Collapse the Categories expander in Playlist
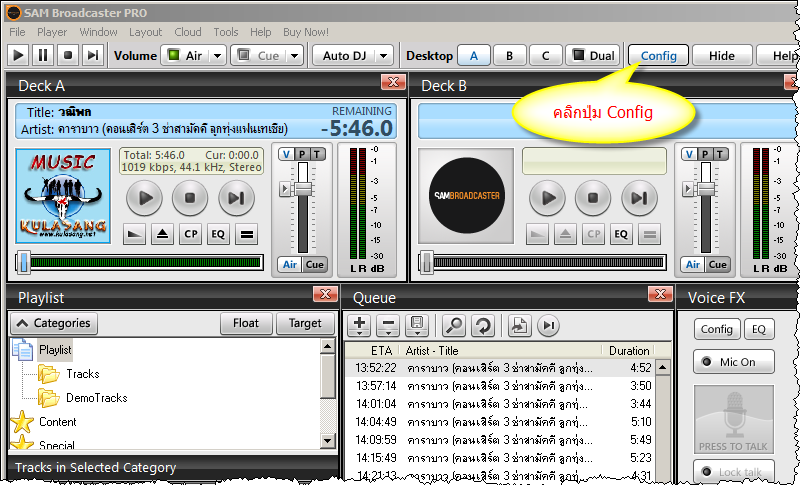Viewport: 800px width, 485px height. [x=54, y=323]
